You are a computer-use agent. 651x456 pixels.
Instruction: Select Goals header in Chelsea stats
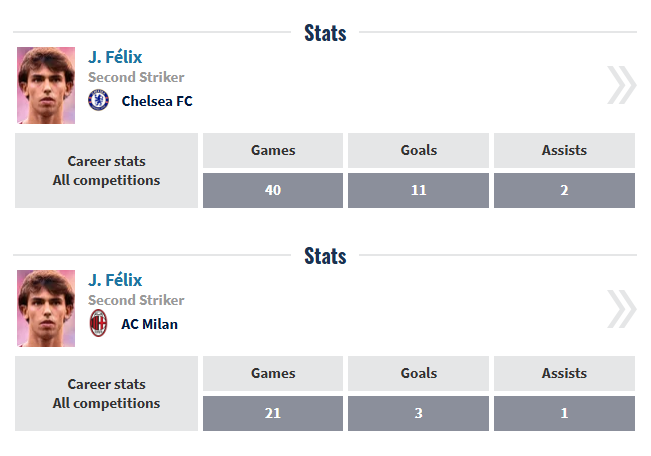(x=418, y=150)
